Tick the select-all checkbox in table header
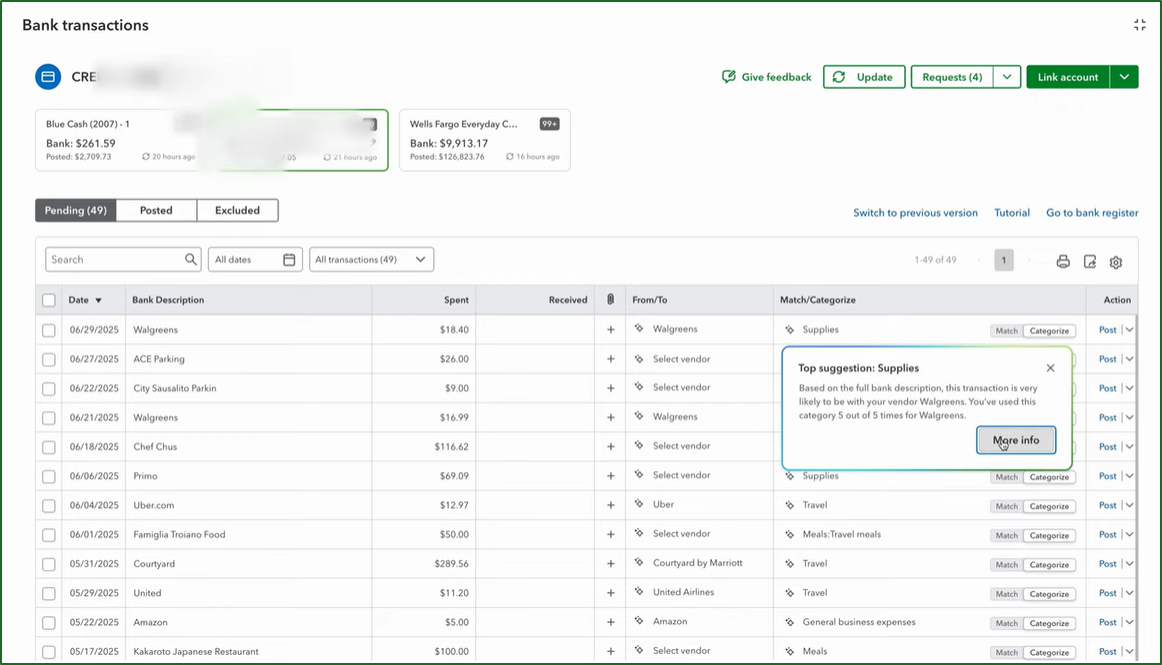 point(49,300)
